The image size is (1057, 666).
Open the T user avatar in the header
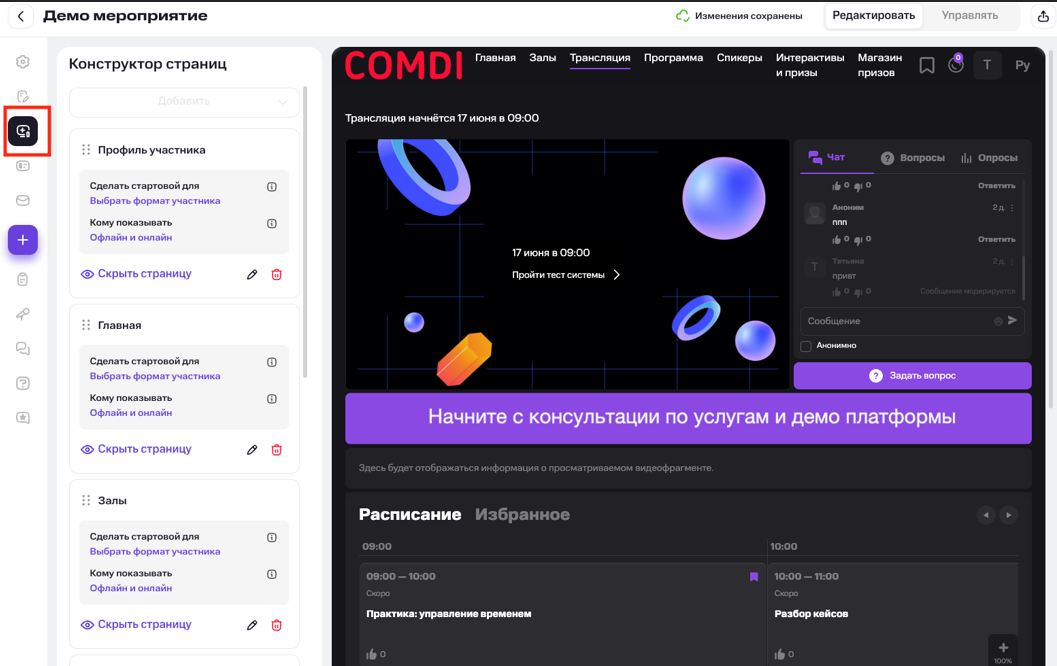pyautogui.click(x=987, y=65)
